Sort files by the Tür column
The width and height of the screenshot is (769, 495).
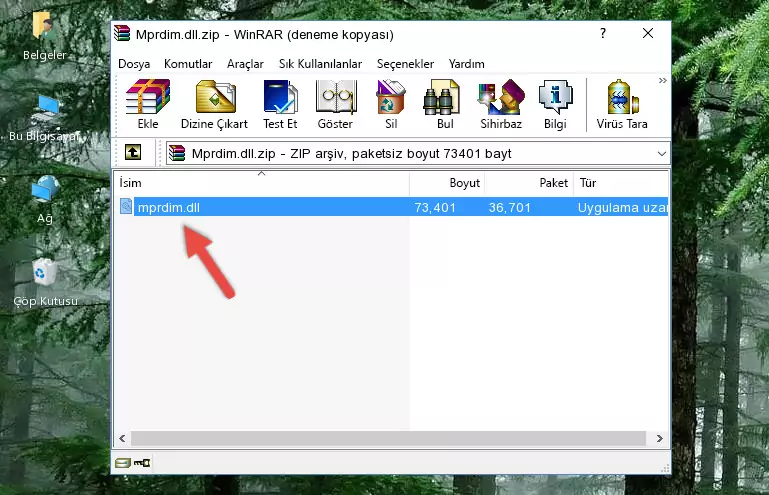click(621, 183)
